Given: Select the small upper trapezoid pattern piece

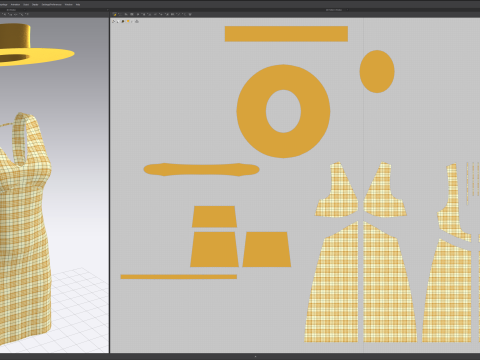Looking at the screenshot, I should pos(214,217).
